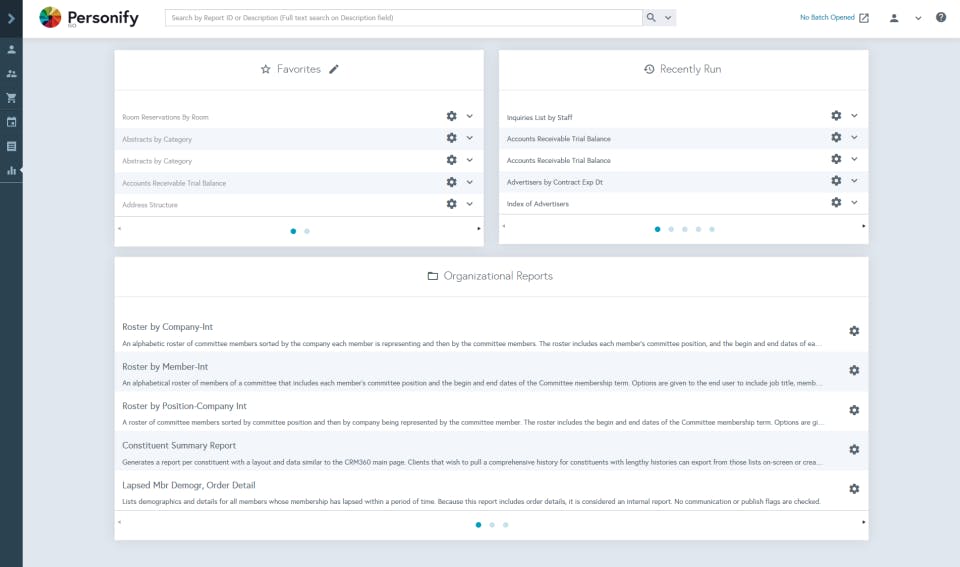
Task: Open the help question mark icon
Action: click(x=941, y=18)
